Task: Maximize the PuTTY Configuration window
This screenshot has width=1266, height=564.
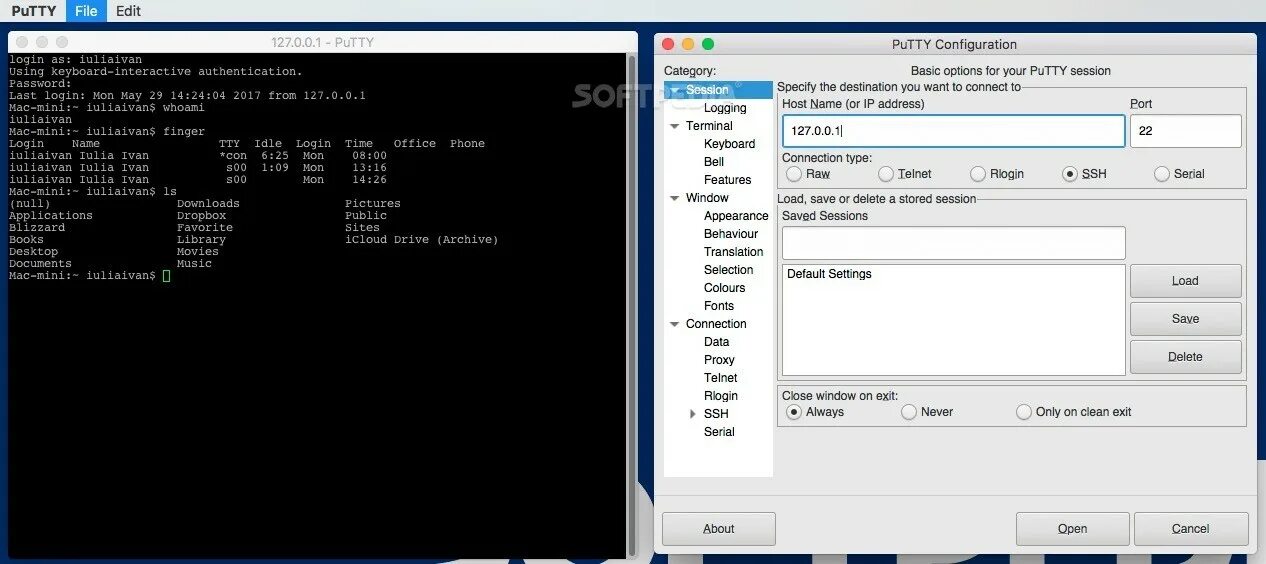Action: coord(708,44)
